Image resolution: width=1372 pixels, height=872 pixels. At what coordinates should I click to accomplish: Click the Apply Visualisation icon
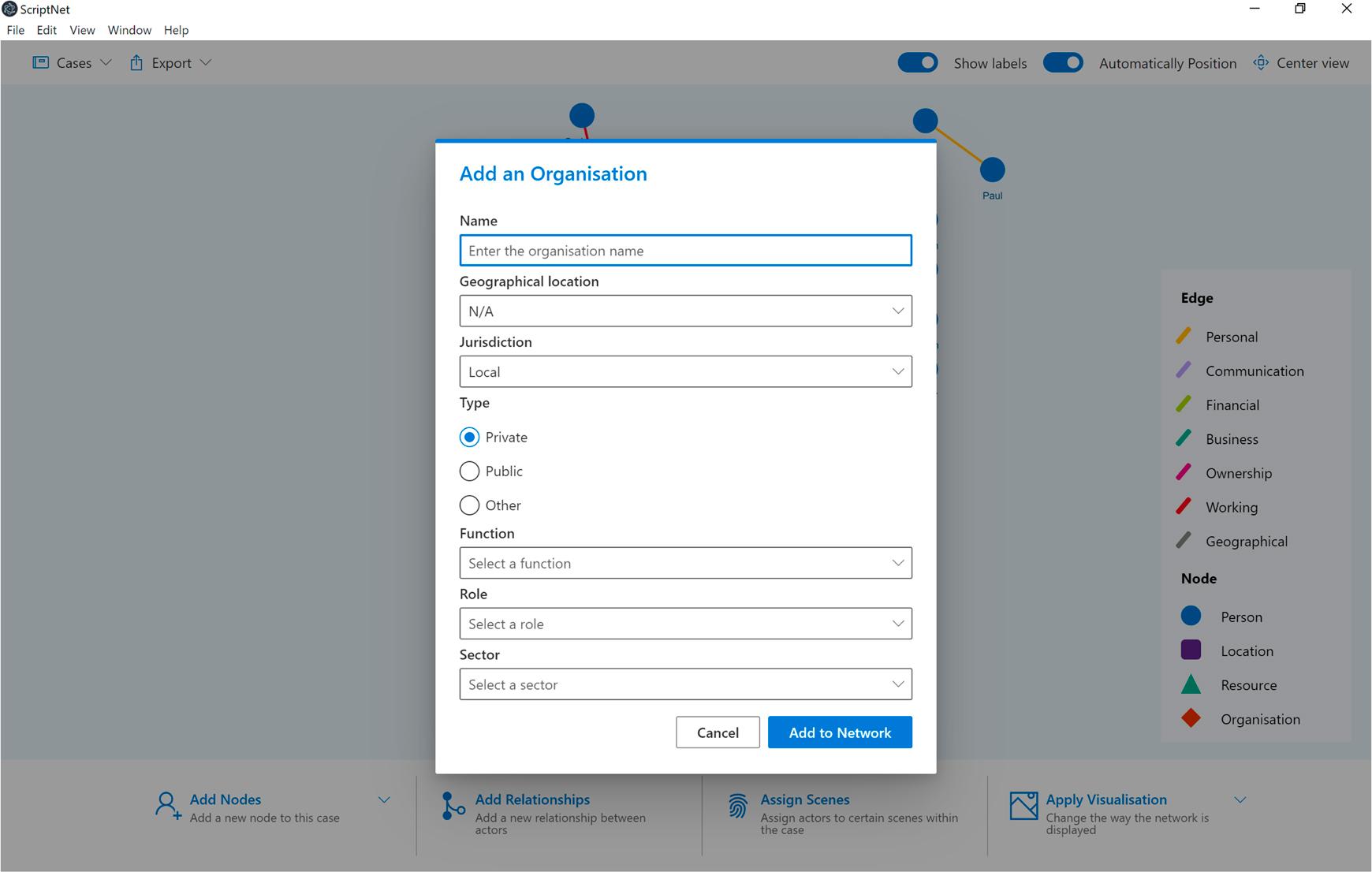[1023, 806]
